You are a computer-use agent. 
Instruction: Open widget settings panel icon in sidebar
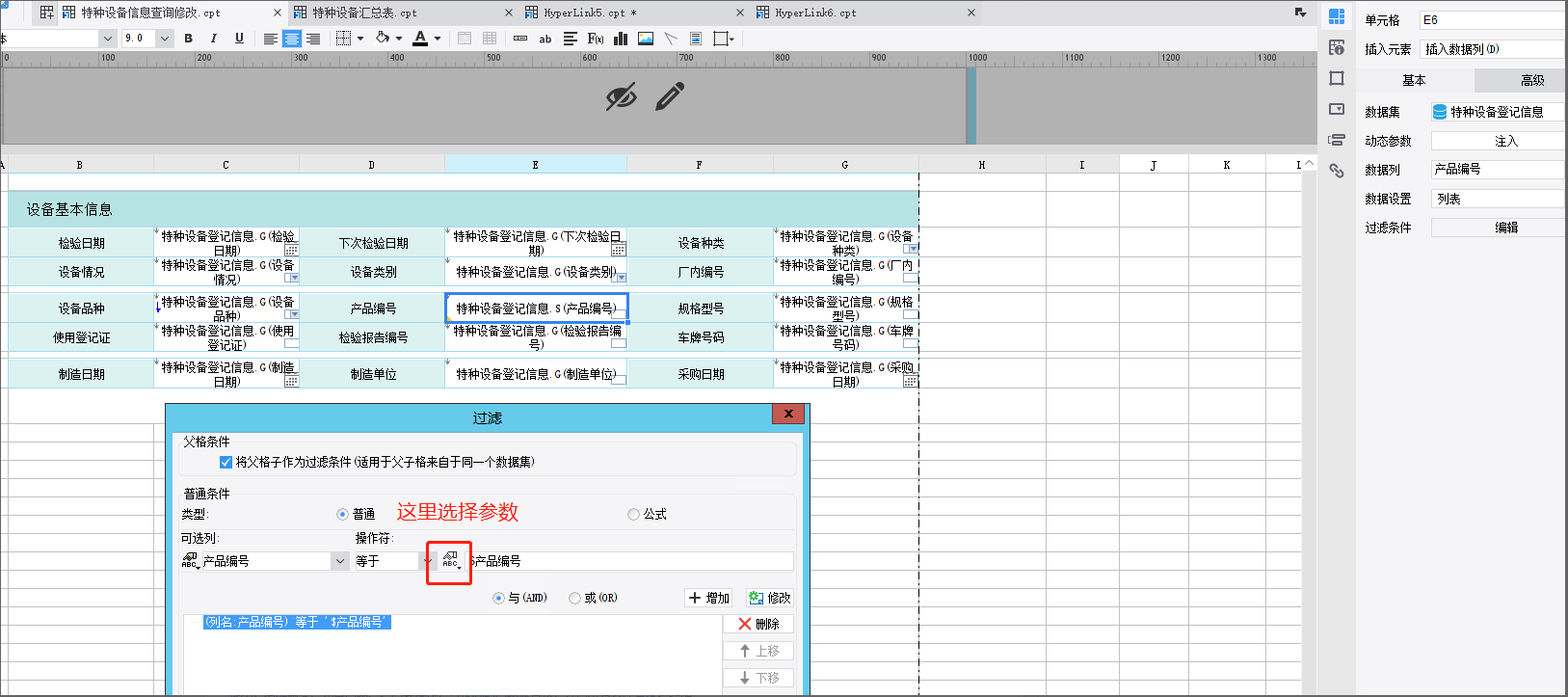pyautogui.click(x=1337, y=109)
